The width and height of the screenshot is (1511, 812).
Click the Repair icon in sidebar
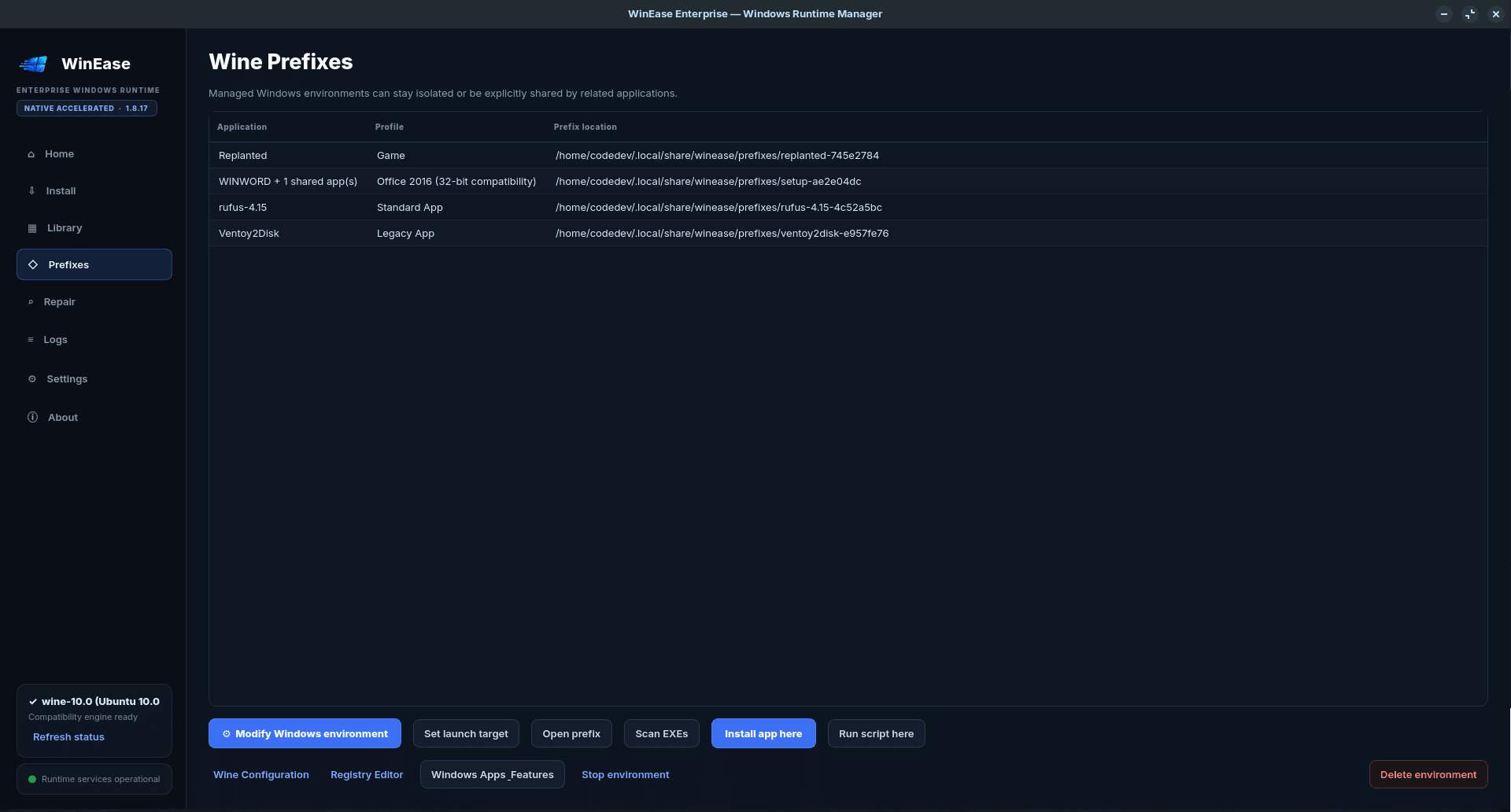[x=31, y=302]
